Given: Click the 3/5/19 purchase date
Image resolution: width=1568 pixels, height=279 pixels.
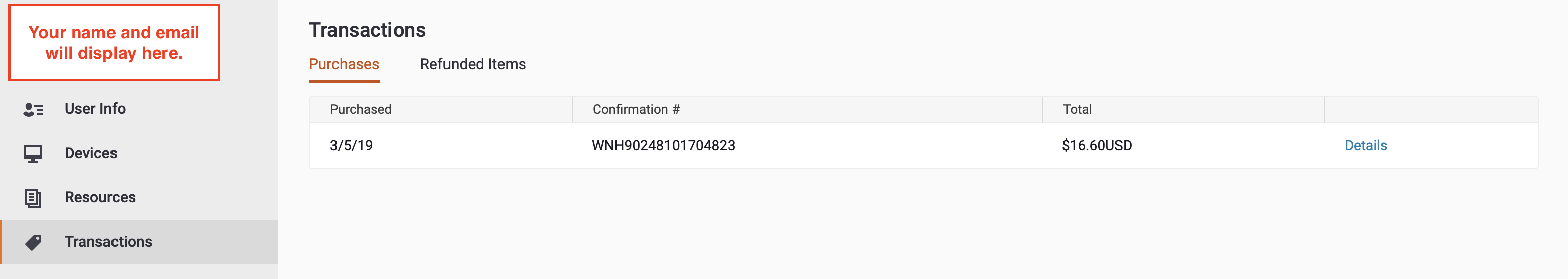Looking at the screenshot, I should 351,145.
